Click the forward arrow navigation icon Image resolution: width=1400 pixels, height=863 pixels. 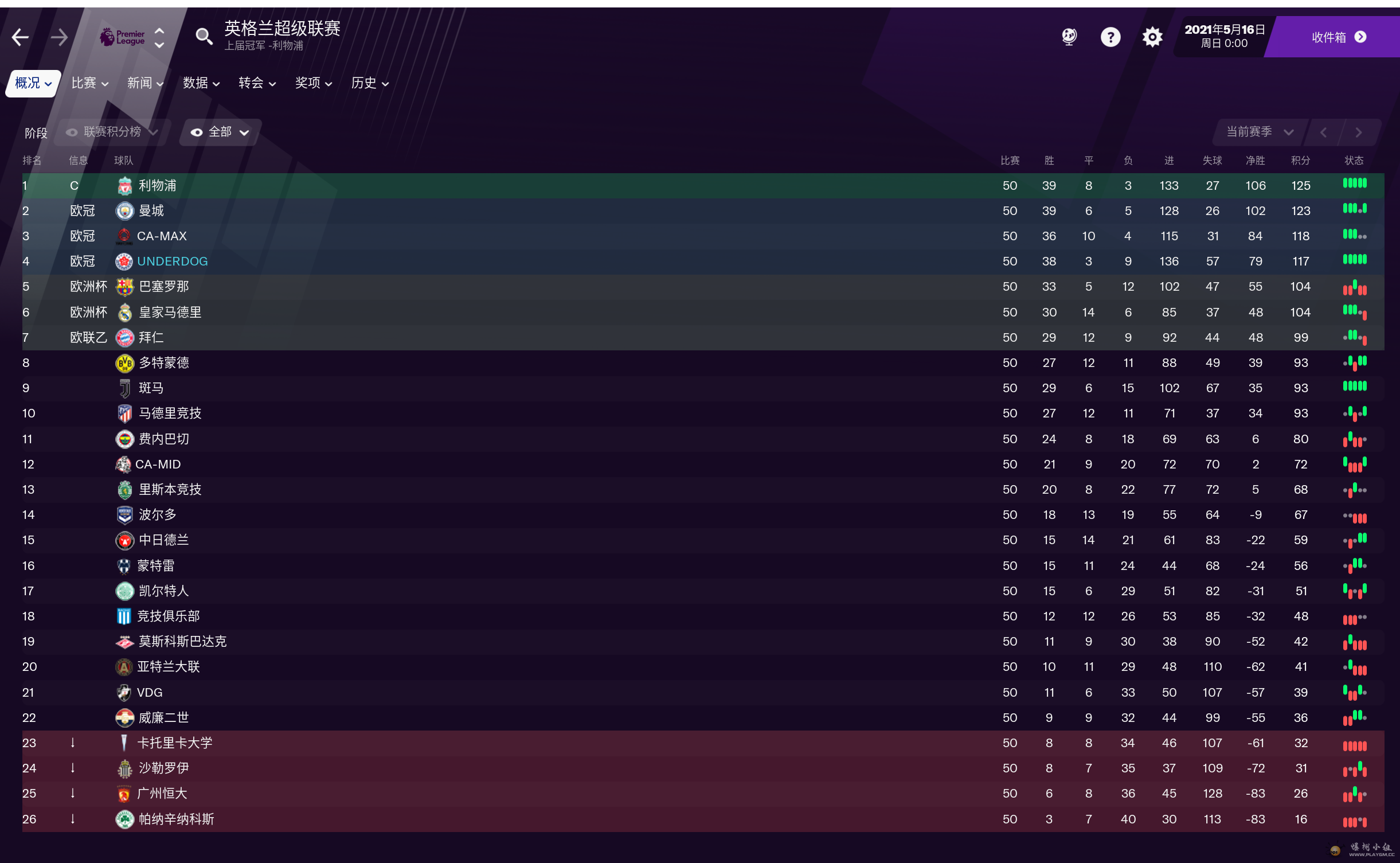pyautogui.click(x=59, y=38)
